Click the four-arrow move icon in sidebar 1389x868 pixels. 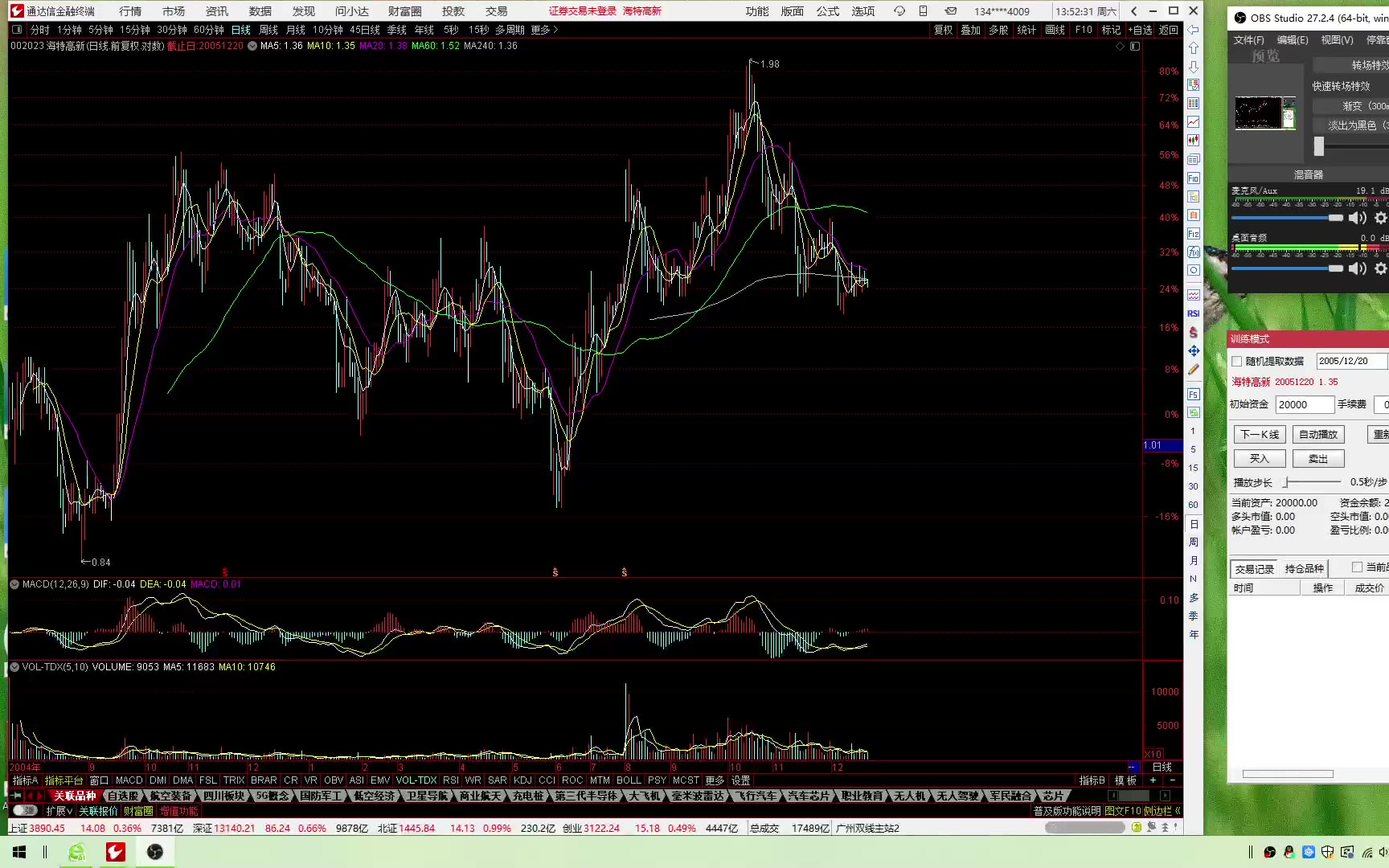pyautogui.click(x=1194, y=351)
